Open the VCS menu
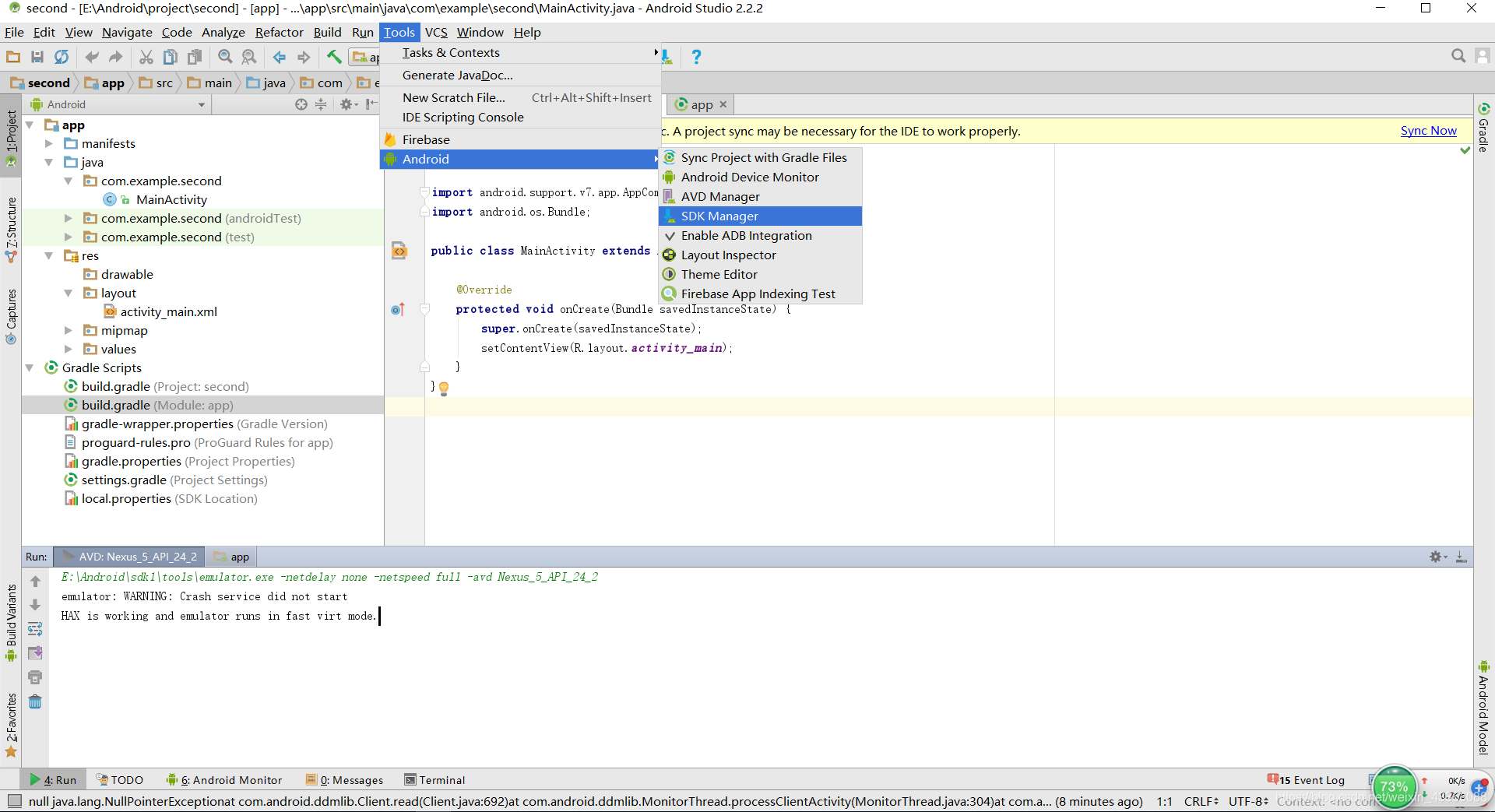Image resolution: width=1495 pixels, height=812 pixels. pyautogui.click(x=436, y=32)
